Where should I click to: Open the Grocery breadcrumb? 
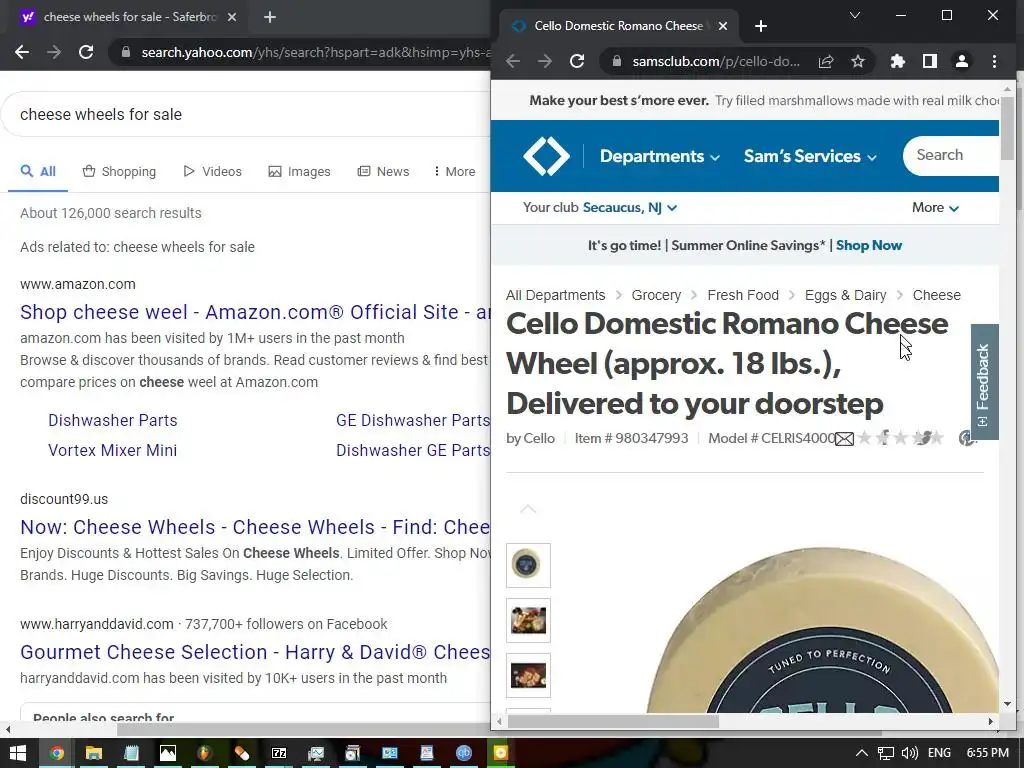tap(656, 295)
